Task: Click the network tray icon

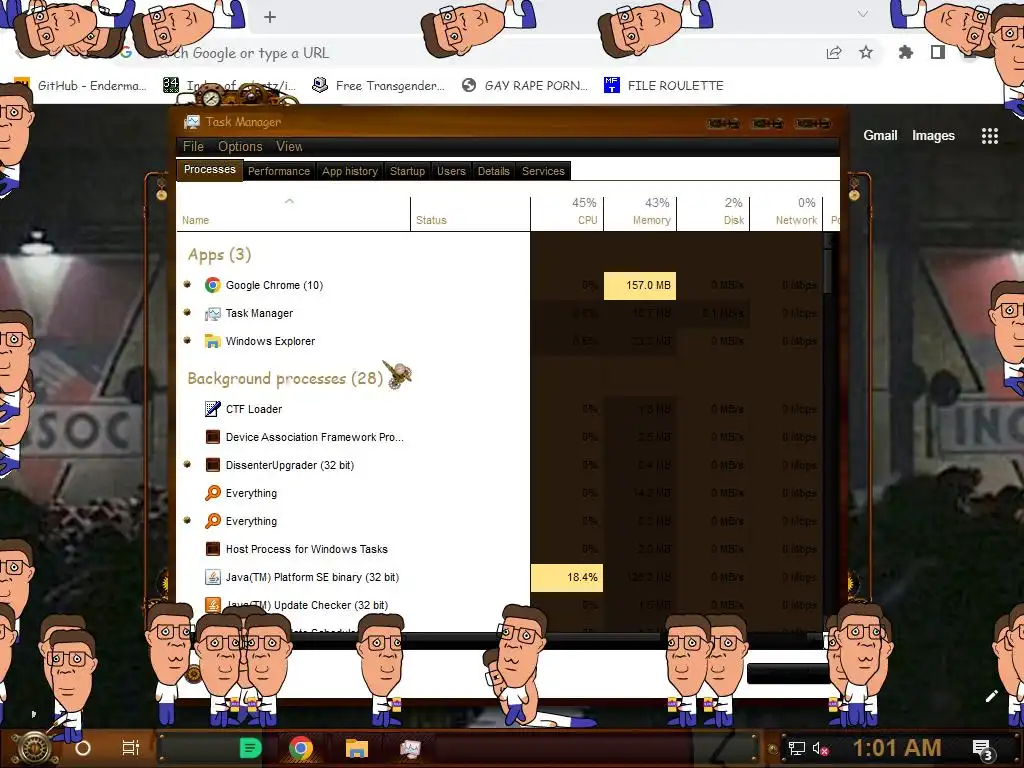Action: point(797,748)
